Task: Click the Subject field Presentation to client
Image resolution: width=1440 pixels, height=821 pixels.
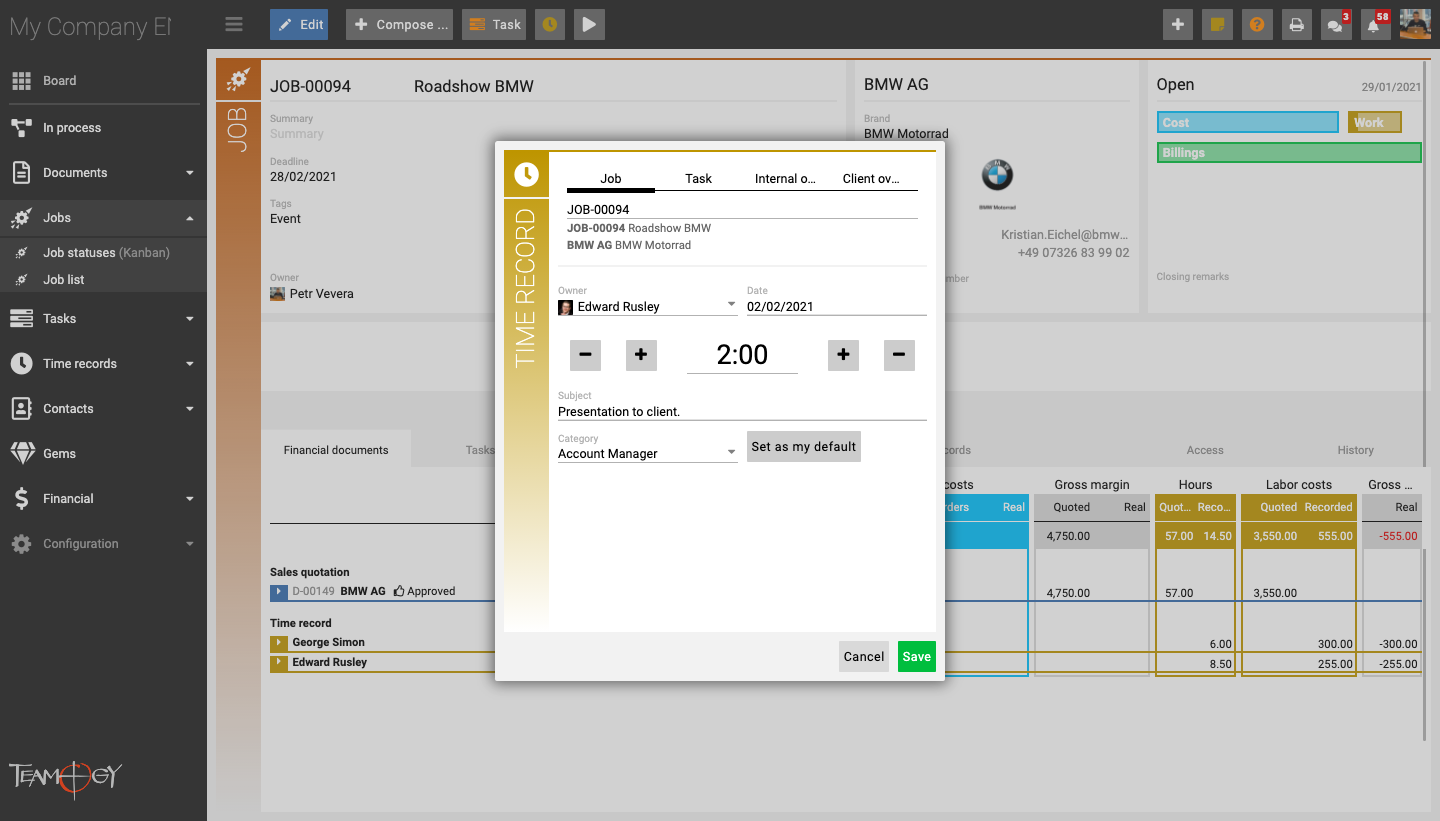Action: 742,411
